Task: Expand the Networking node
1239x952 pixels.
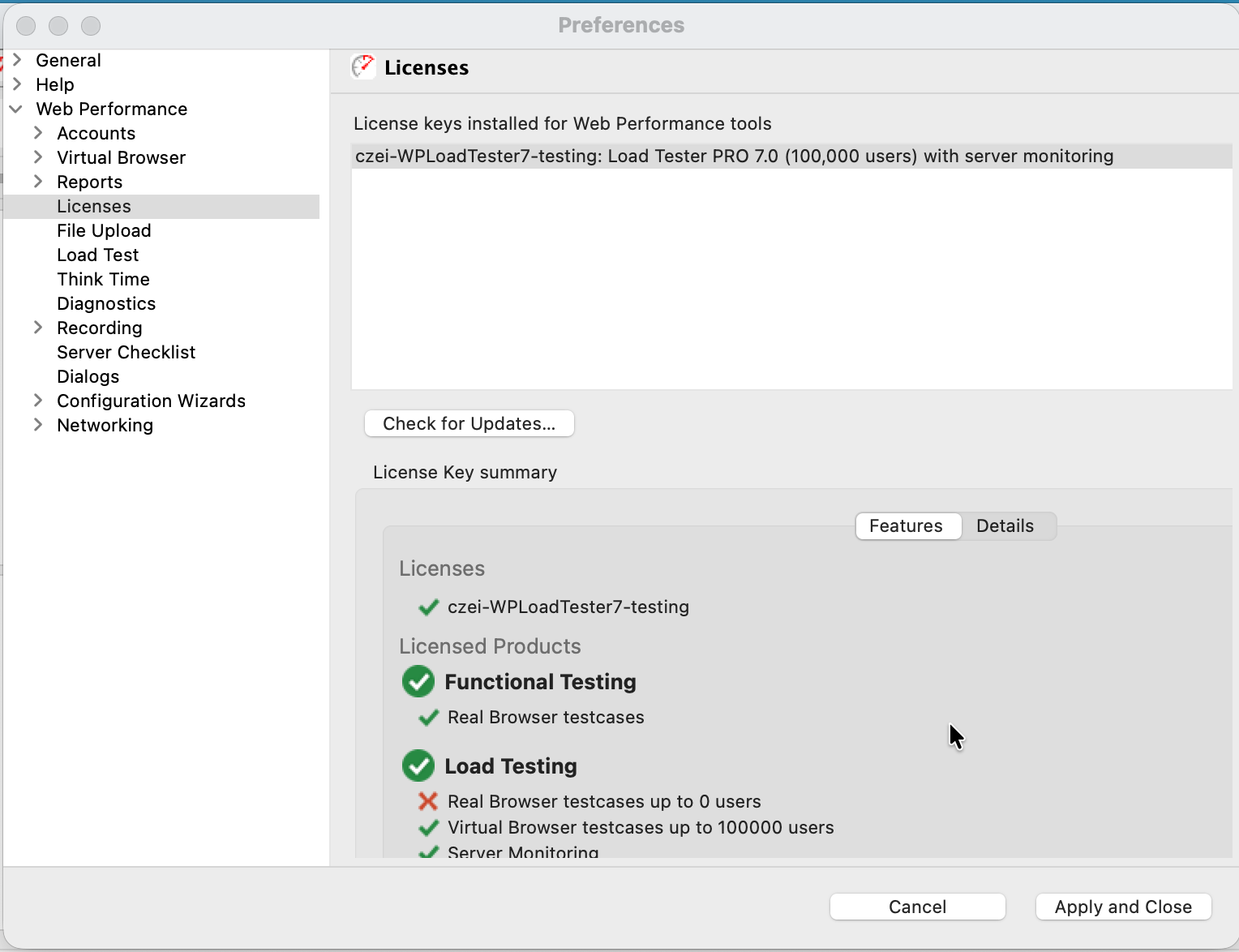Action: tap(38, 425)
